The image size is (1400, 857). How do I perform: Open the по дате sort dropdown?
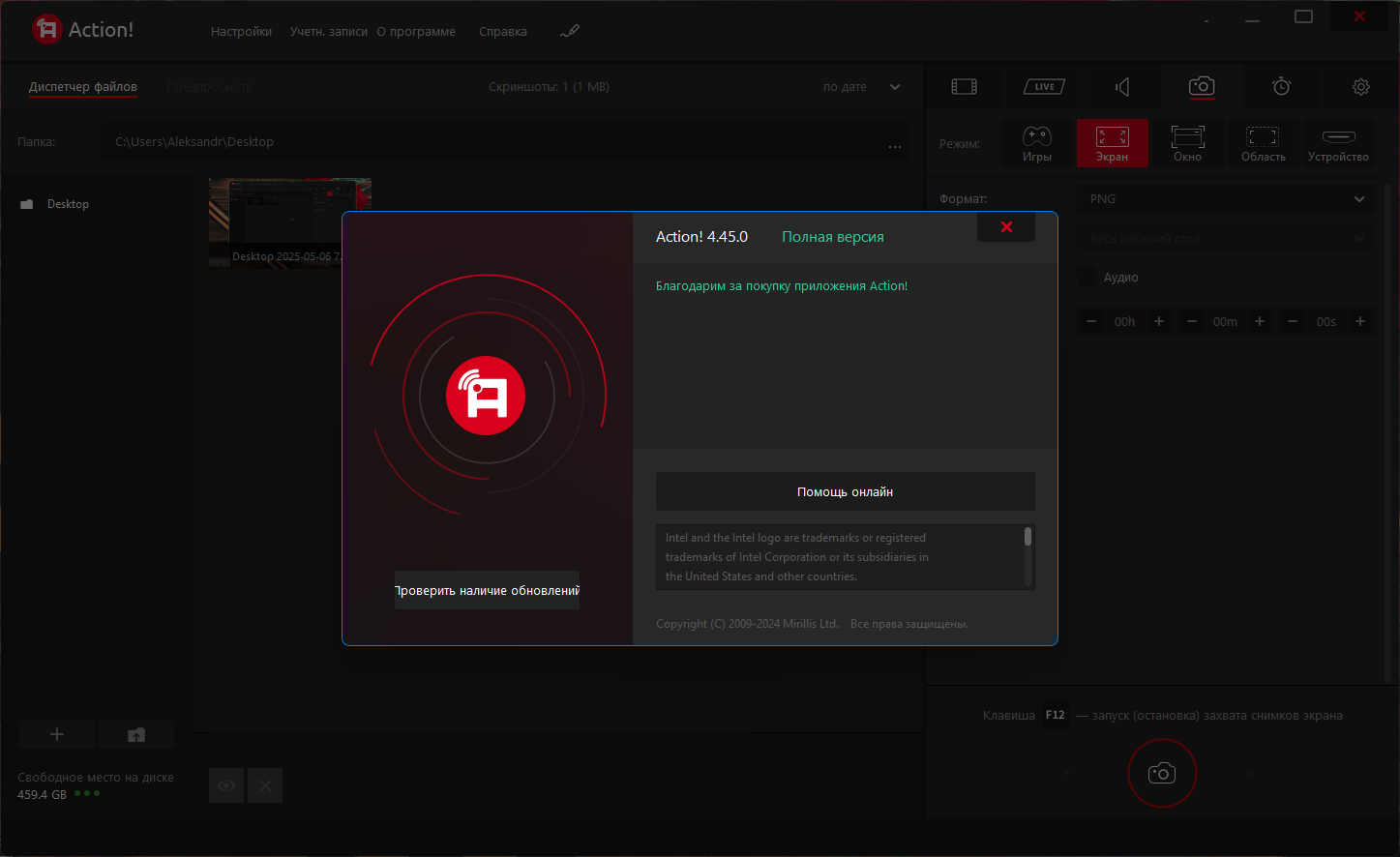861,87
